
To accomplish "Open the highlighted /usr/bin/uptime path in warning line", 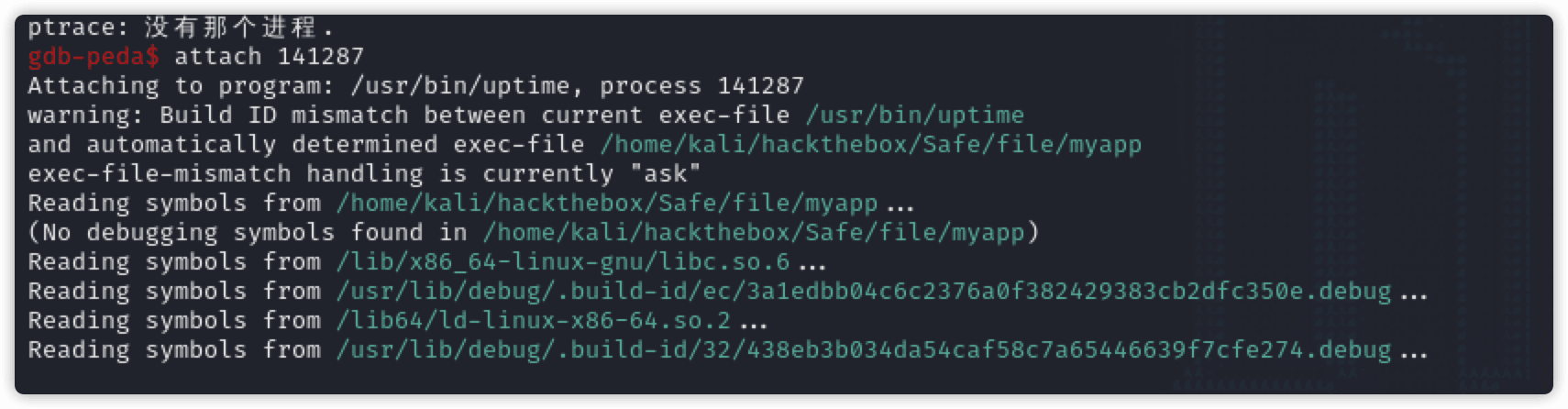I will (x=914, y=116).
